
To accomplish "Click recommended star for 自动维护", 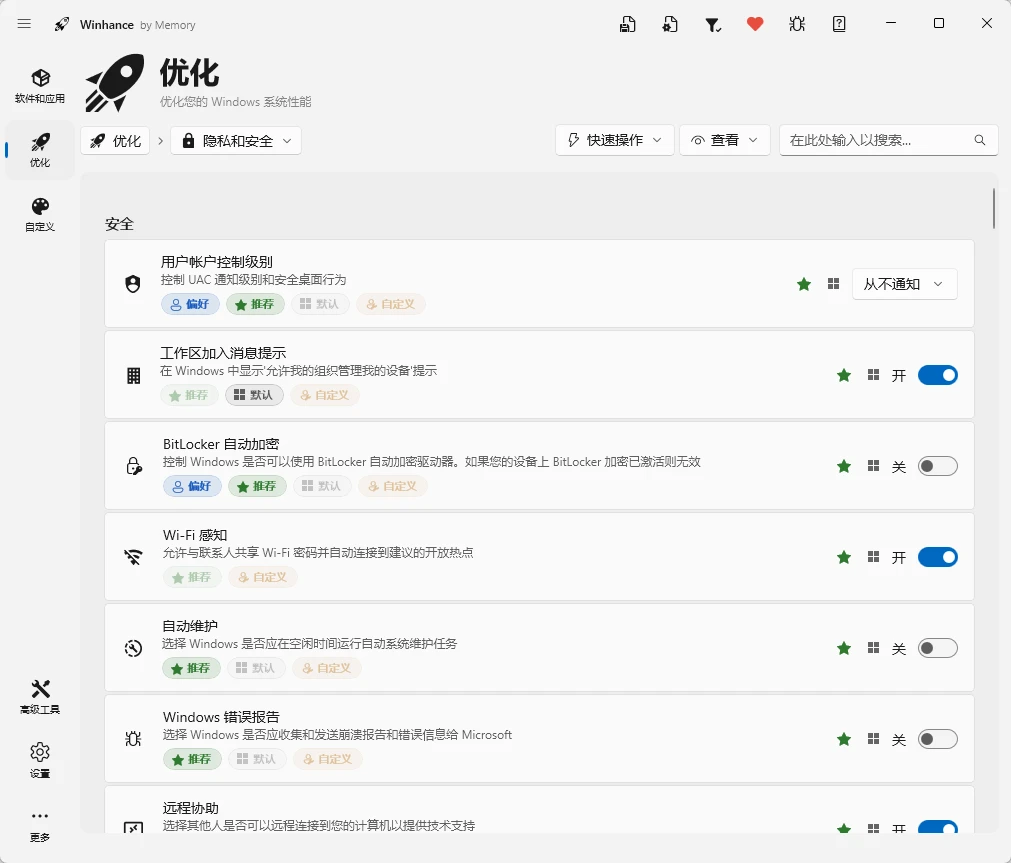I will click(843, 648).
